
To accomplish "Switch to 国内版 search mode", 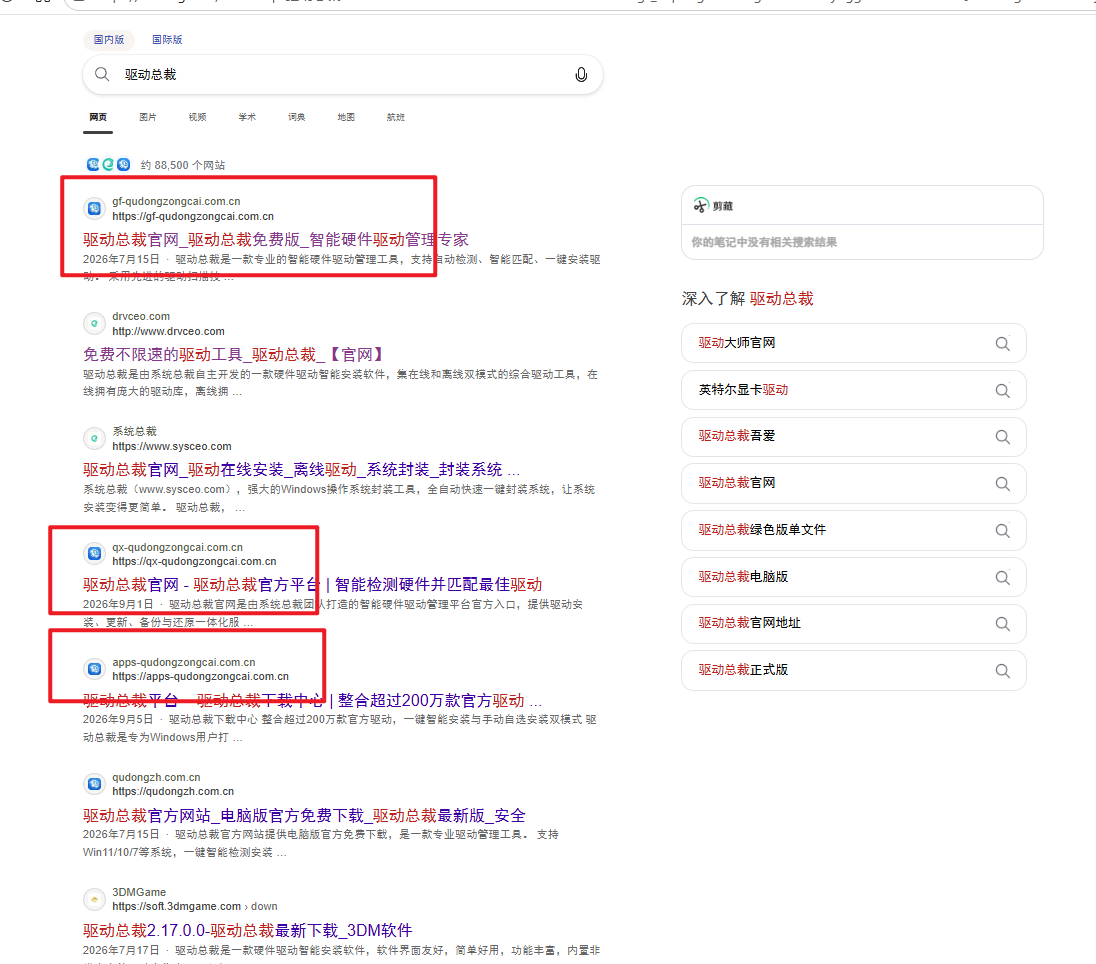I will coord(109,40).
